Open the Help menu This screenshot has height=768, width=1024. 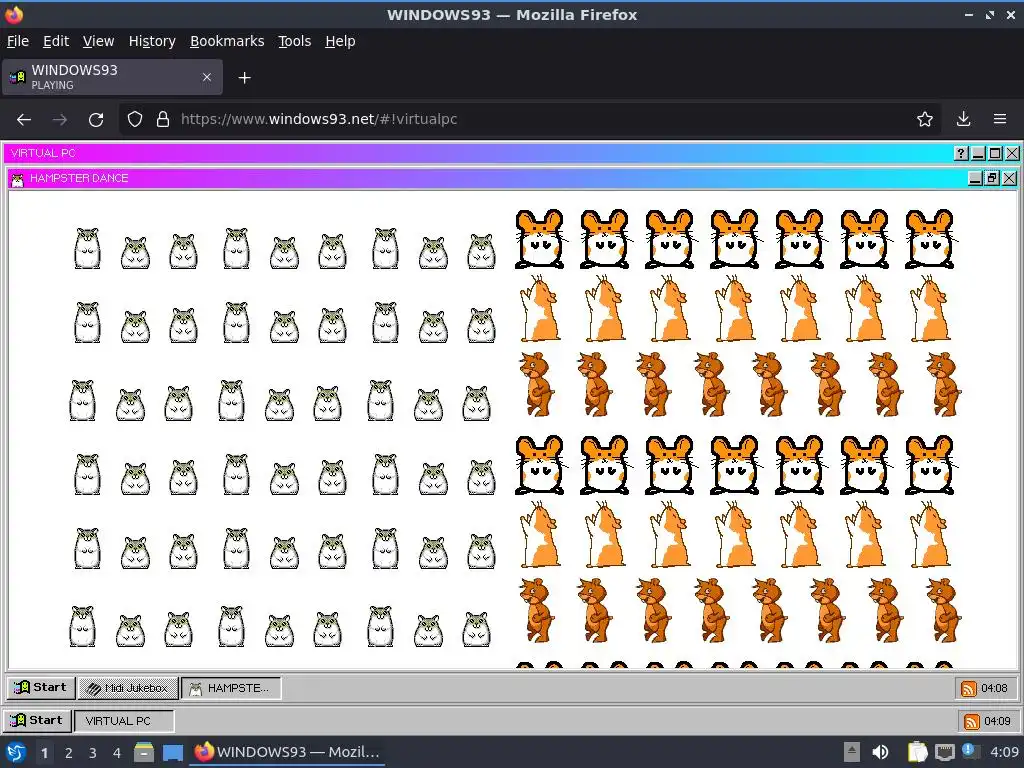pos(340,41)
